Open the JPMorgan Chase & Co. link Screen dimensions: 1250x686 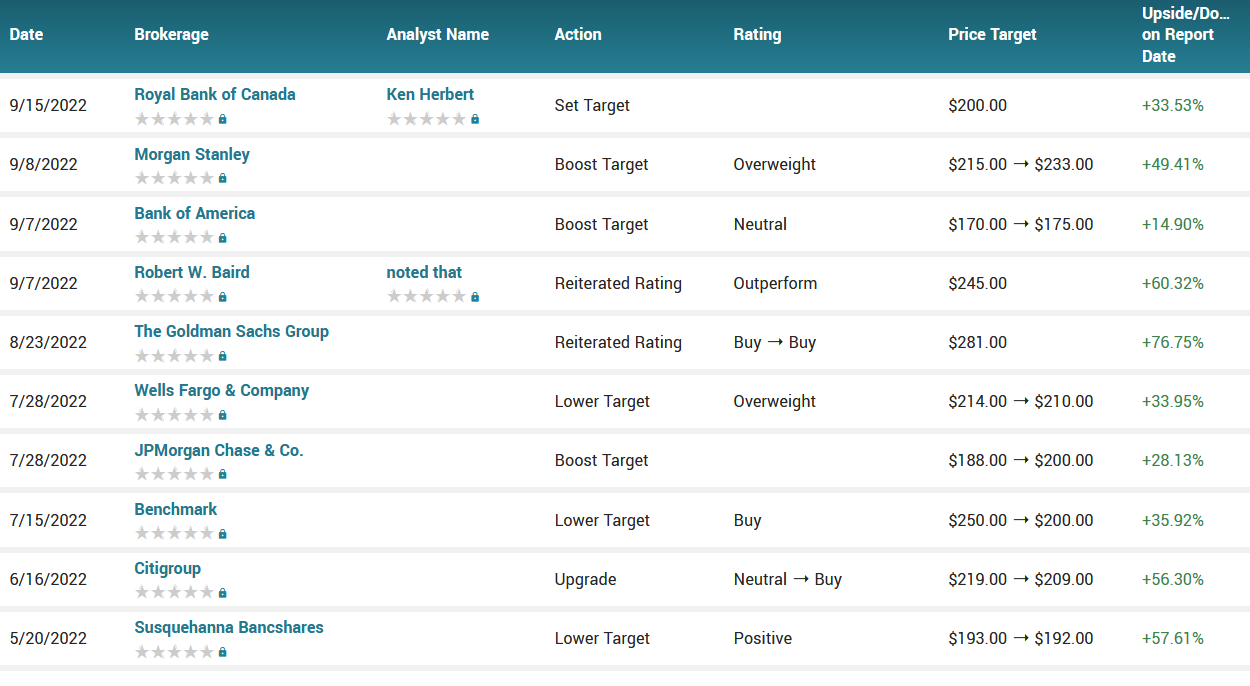coord(219,450)
